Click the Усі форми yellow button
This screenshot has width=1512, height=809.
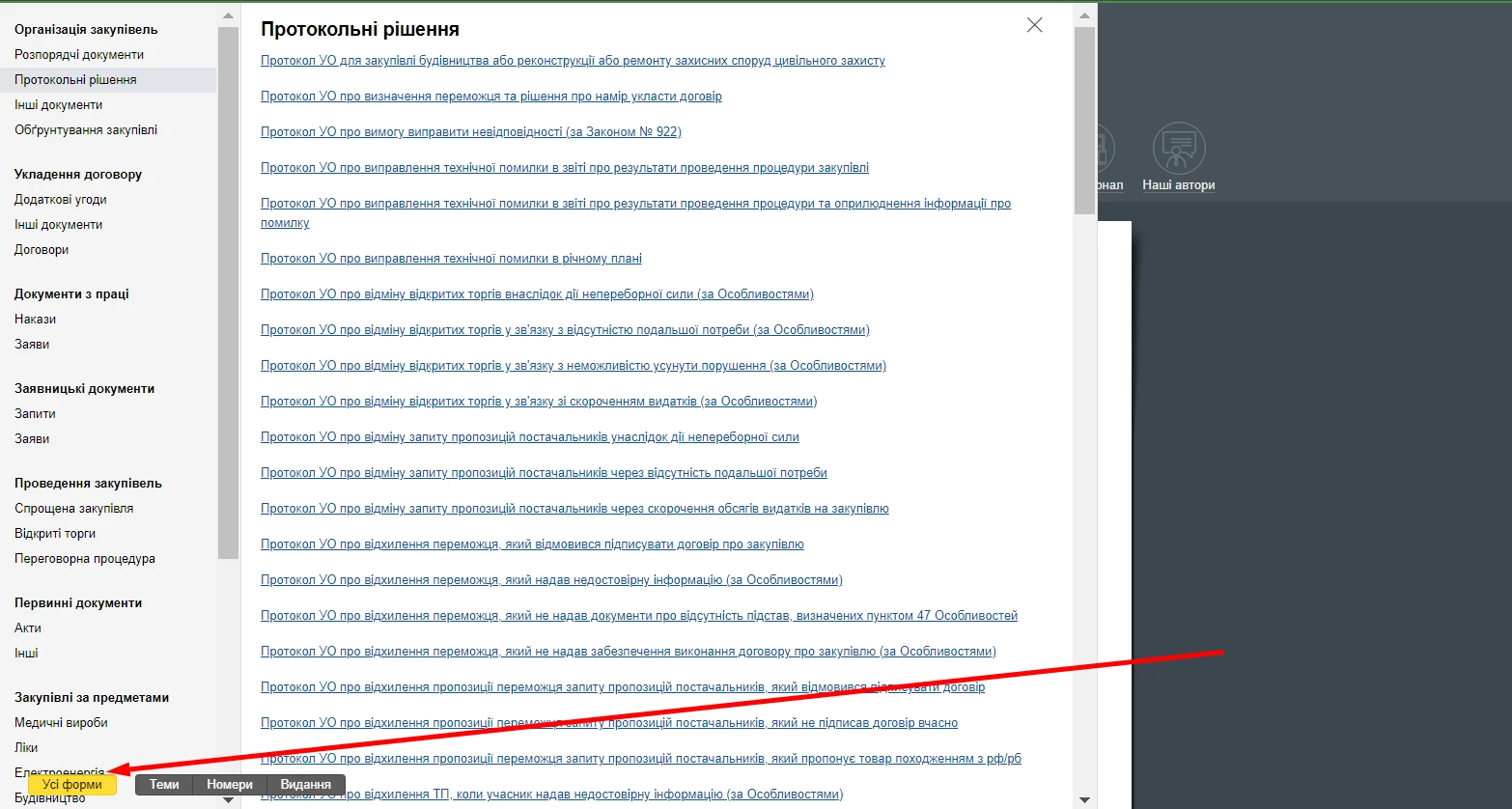tap(72, 785)
